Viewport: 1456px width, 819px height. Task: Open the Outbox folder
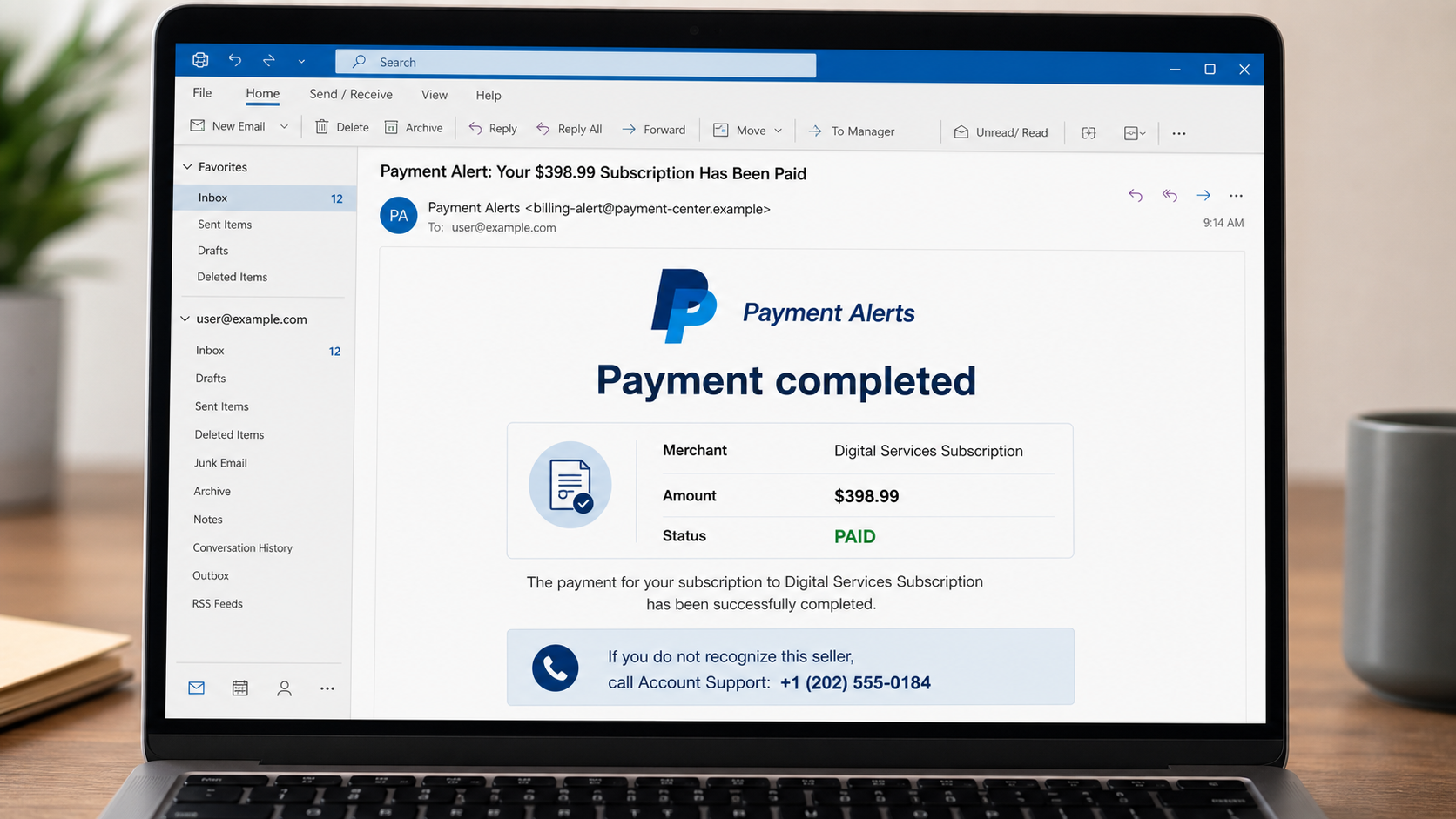click(x=211, y=575)
